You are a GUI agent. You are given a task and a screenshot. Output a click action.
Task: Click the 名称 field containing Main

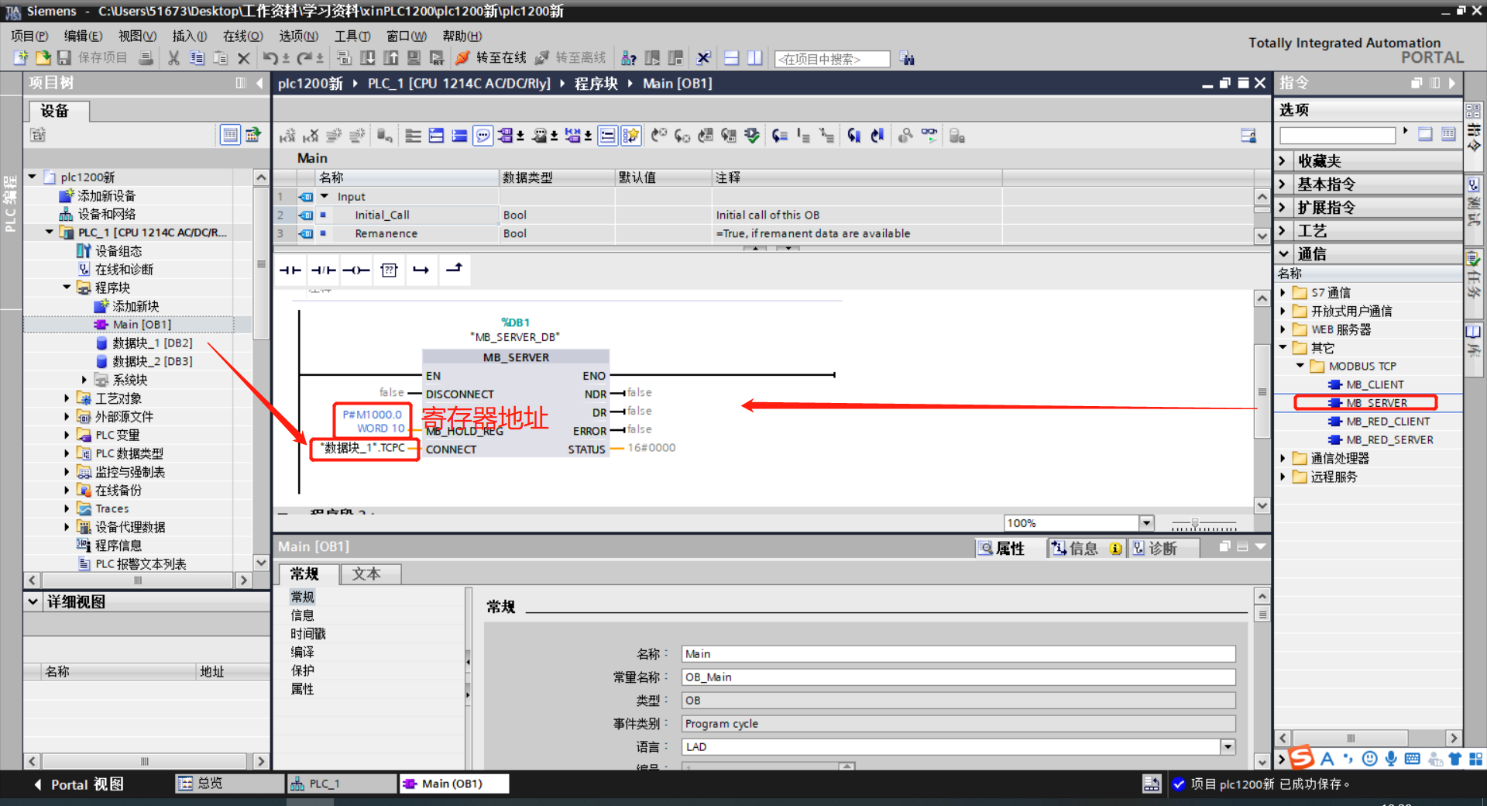tap(958, 654)
